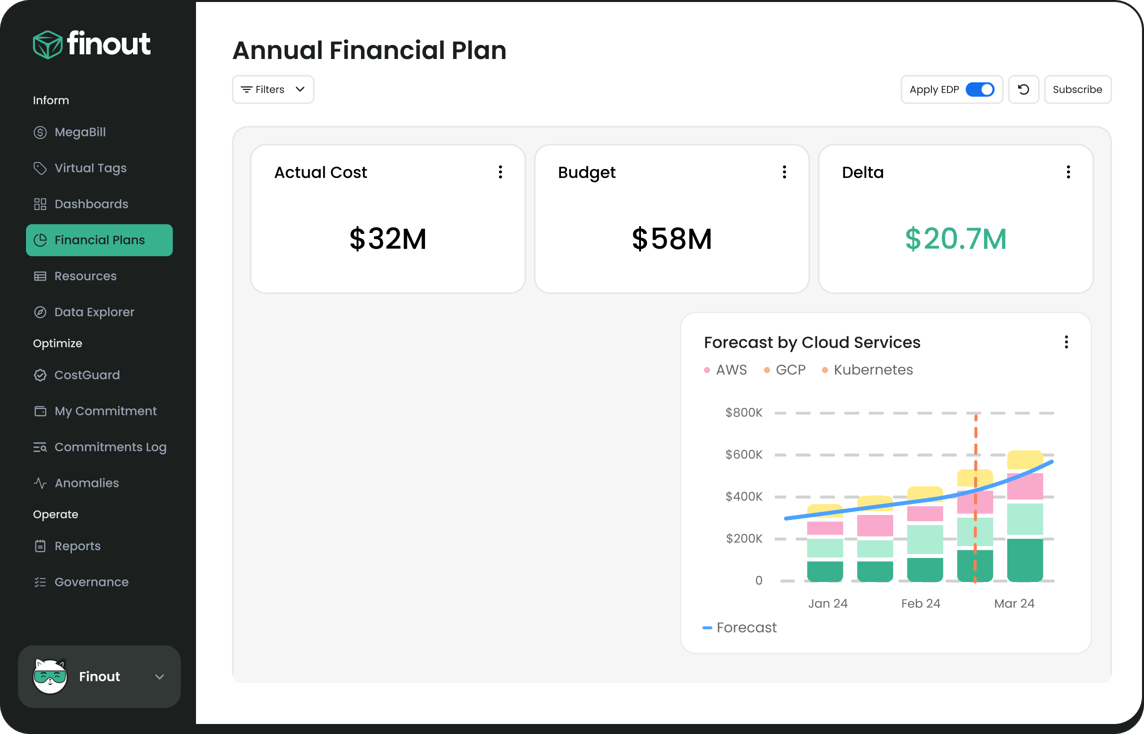Click the CostGuard badge icon
The height and width of the screenshot is (734, 1144).
40,375
